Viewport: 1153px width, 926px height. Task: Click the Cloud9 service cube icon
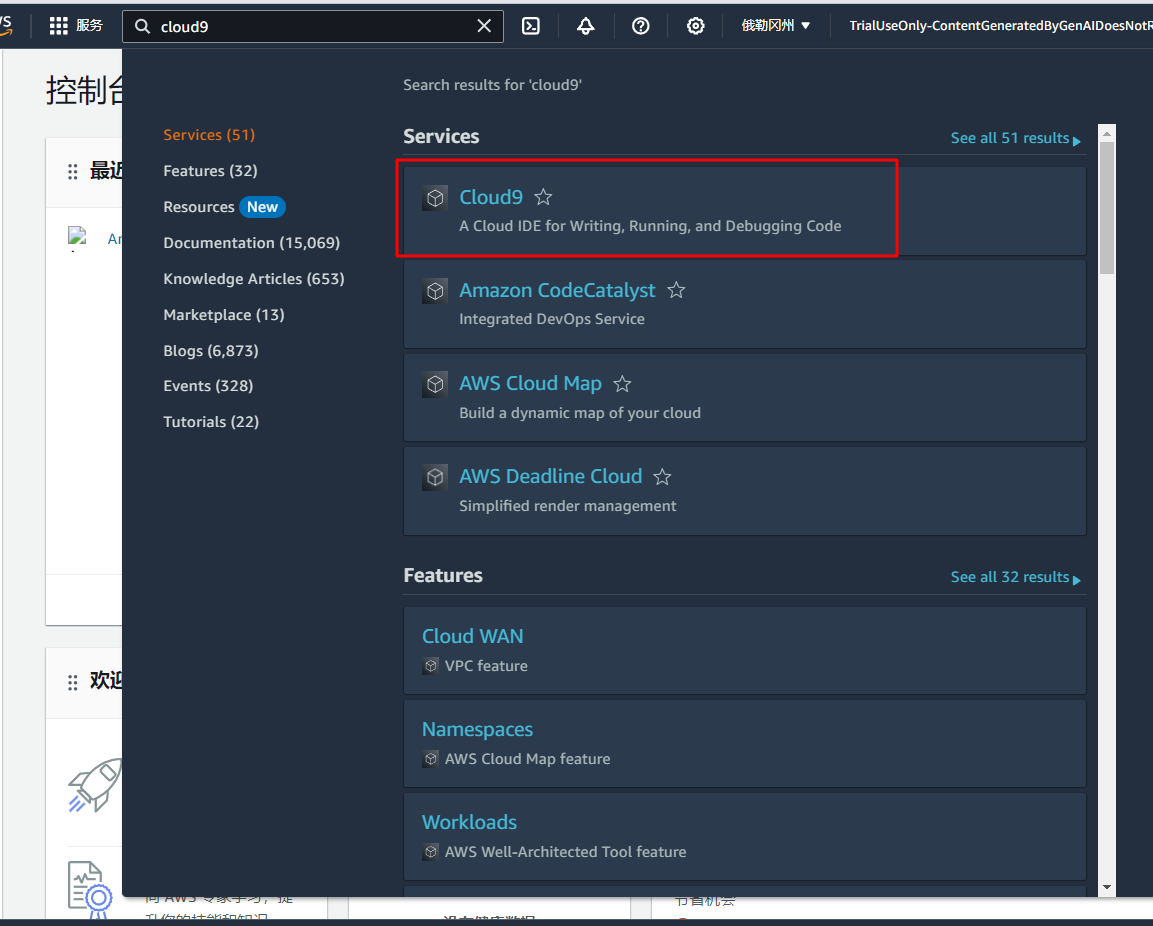coord(435,198)
